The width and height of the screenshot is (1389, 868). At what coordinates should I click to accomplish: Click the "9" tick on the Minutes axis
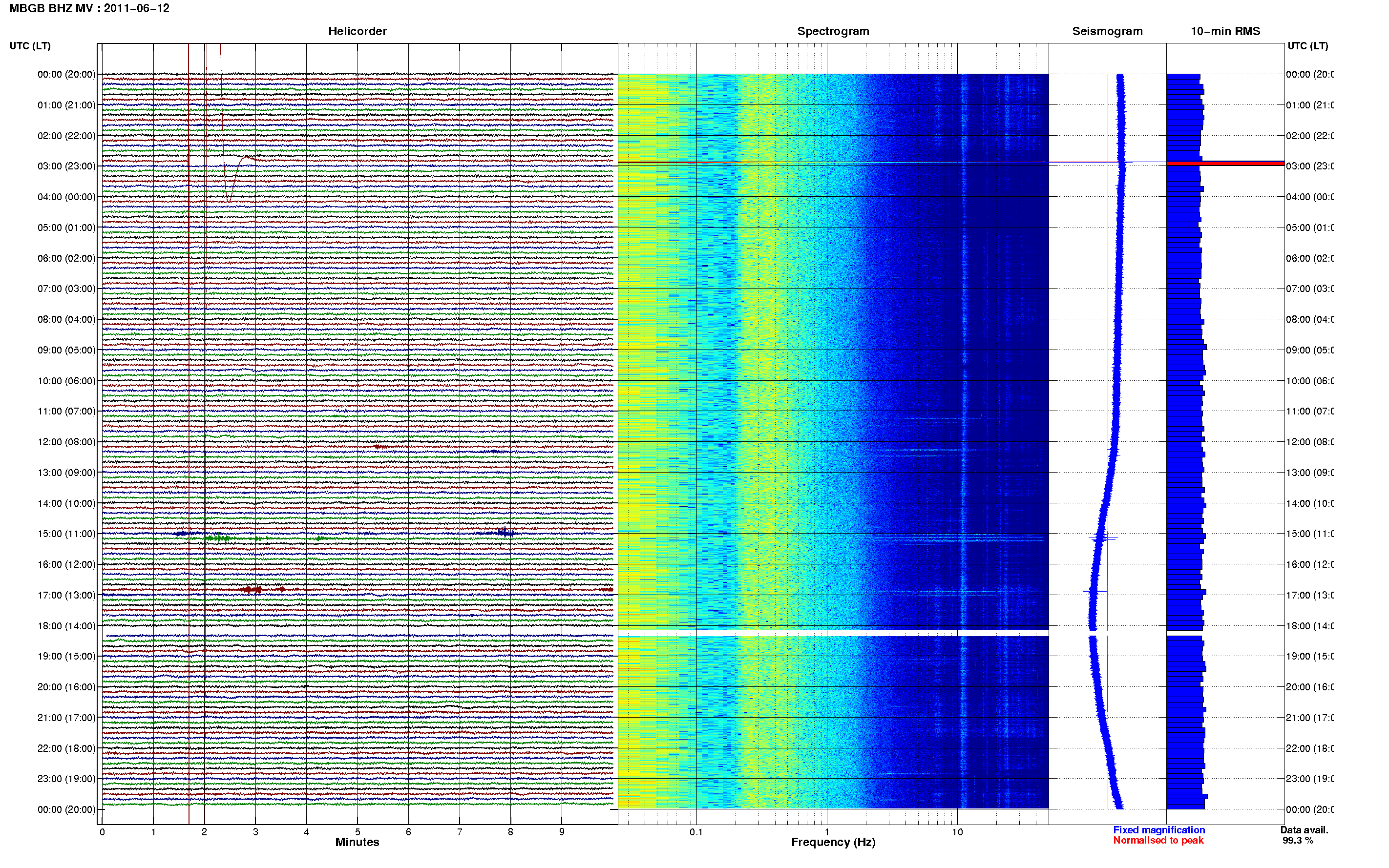tap(562, 832)
